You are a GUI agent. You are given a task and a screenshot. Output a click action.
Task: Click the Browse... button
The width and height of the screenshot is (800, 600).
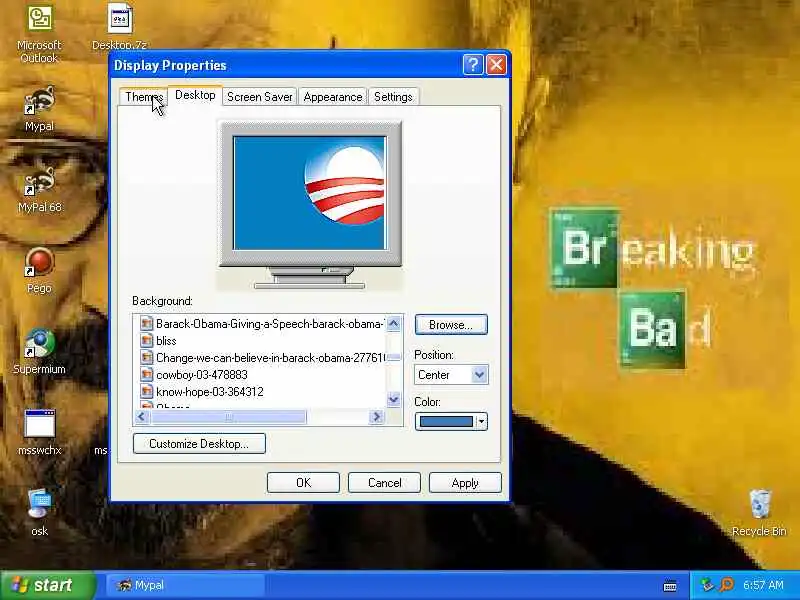(x=451, y=324)
